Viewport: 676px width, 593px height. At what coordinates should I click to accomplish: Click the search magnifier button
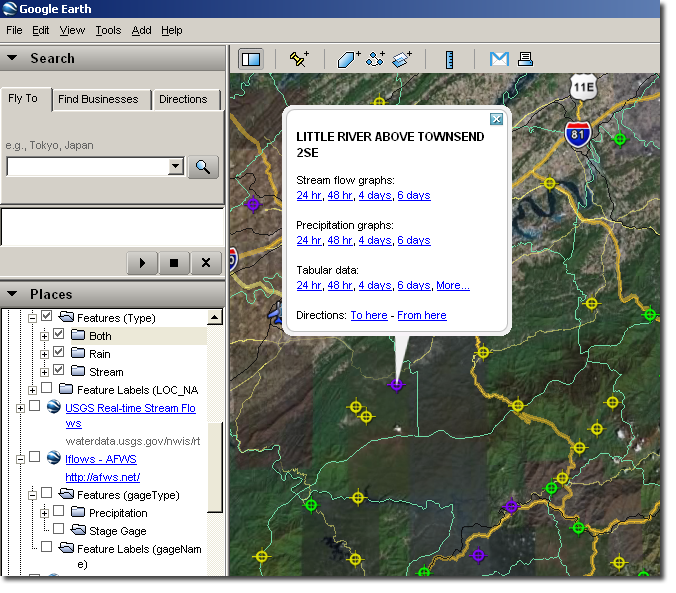pos(204,167)
